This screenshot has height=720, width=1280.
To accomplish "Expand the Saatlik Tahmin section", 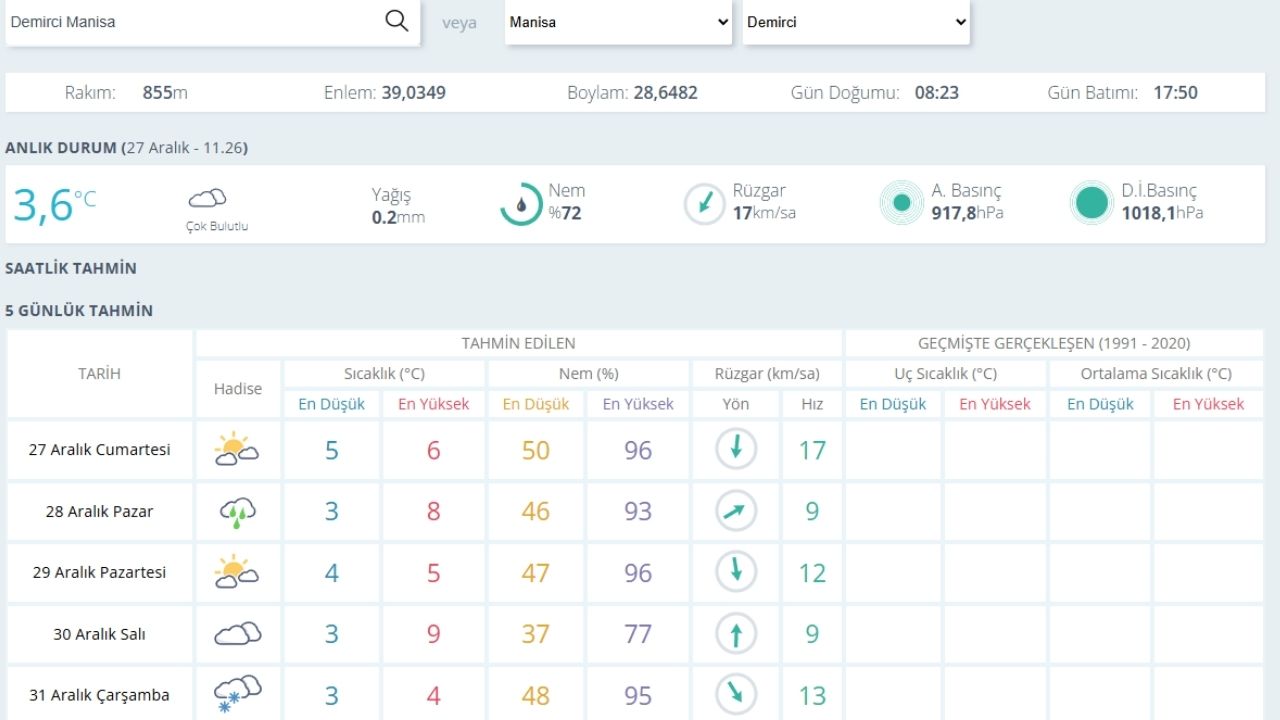I will (71, 268).
